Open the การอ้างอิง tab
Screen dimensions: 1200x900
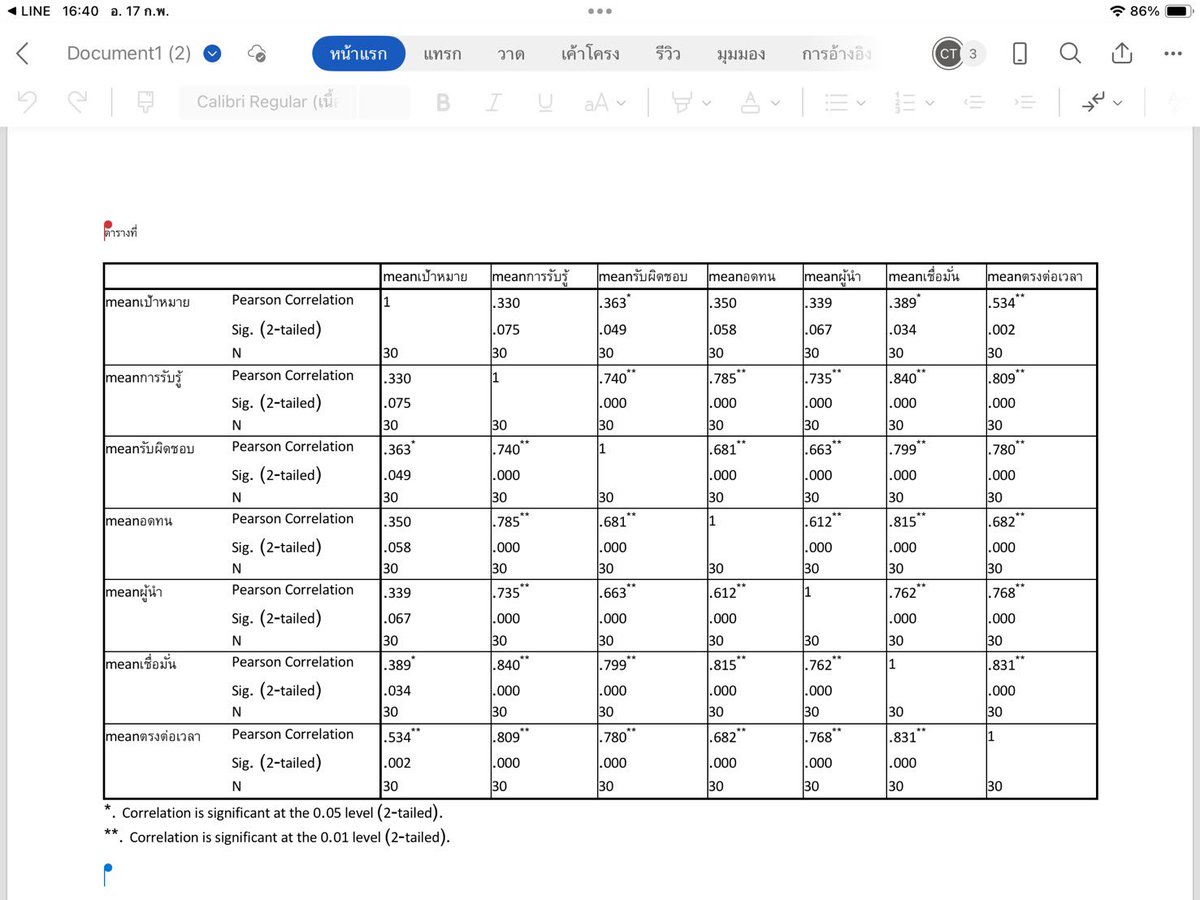coord(837,54)
